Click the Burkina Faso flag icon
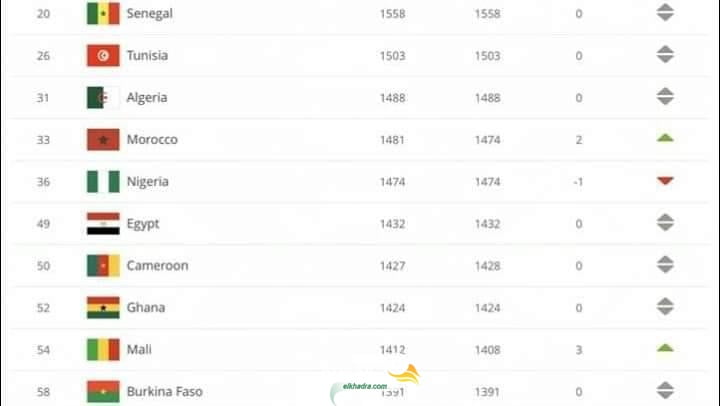Image resolution: width=720 pixels, height=406 pixels. coord(103,392)
